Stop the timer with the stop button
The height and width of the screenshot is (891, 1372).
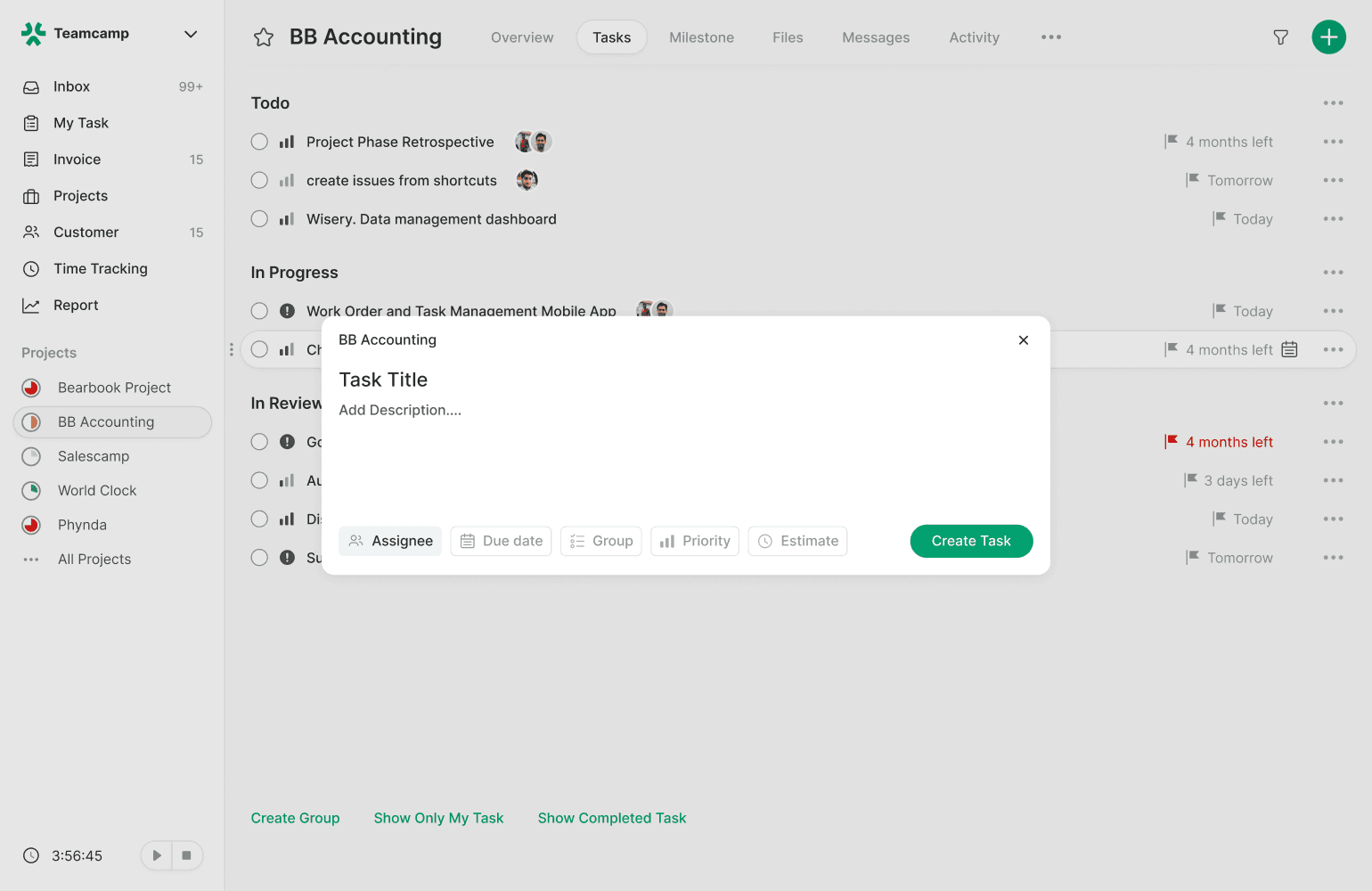point(187,855)
